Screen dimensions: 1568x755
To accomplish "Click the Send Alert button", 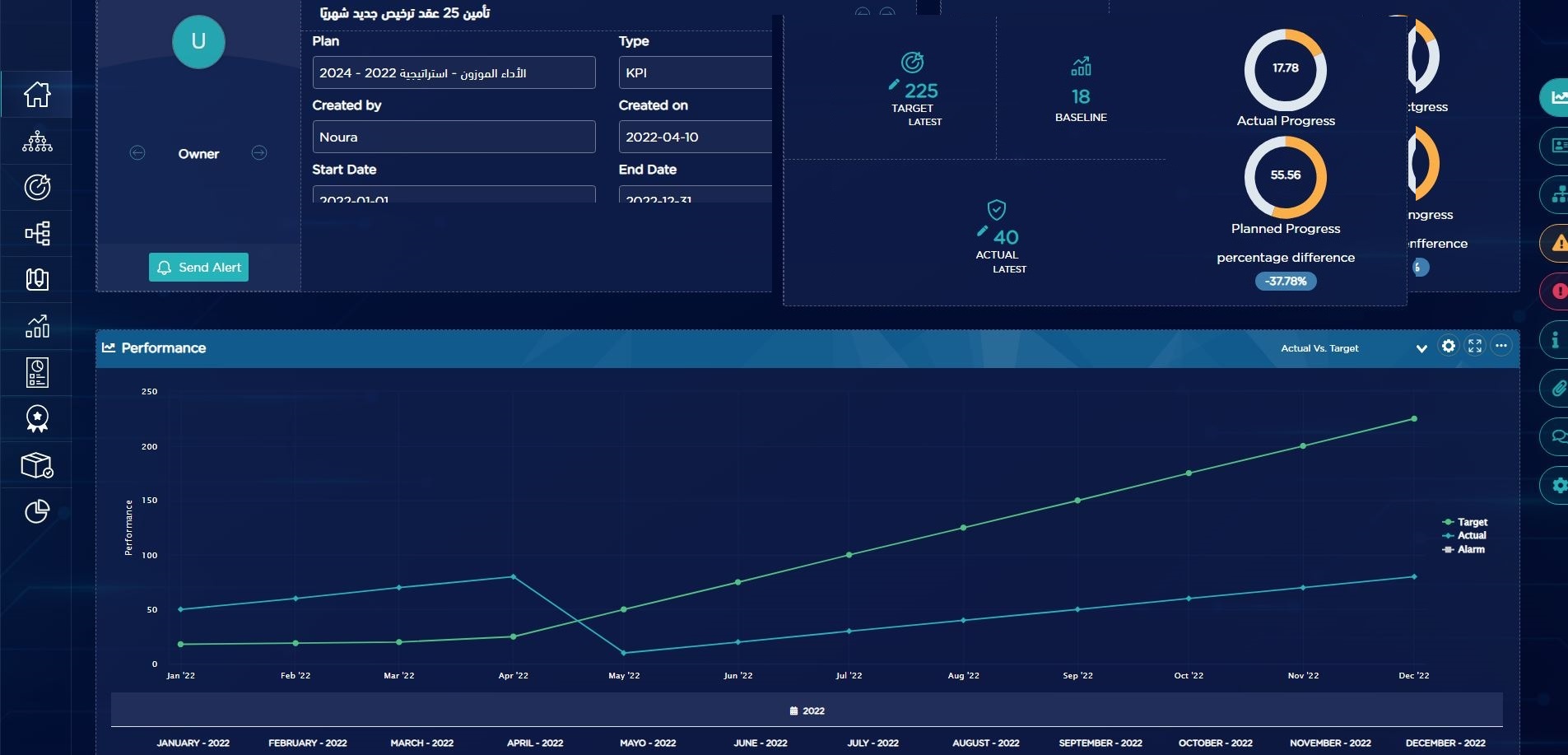I will coord(198,267).
